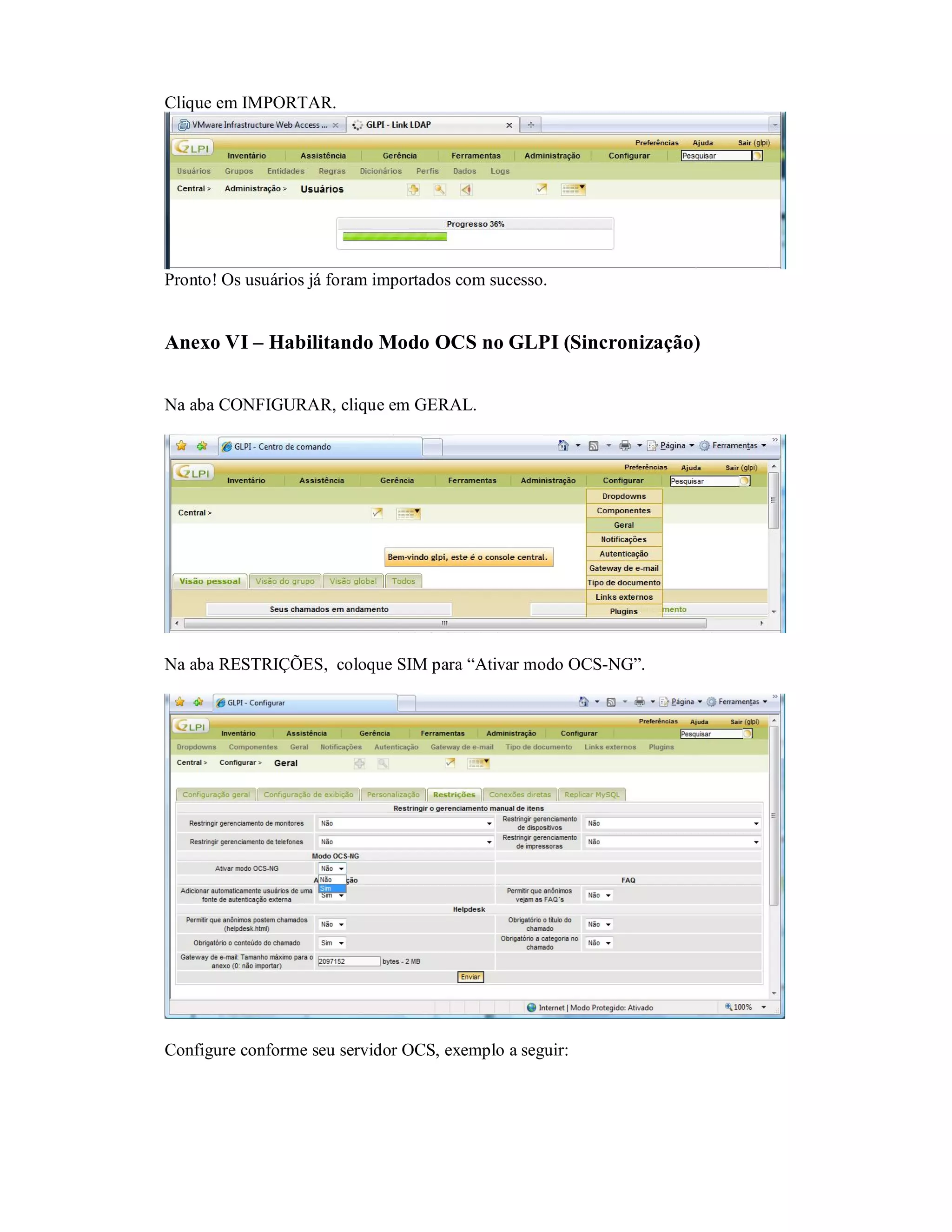The height and width of the screenshot is (1232, 952).
Task: Click the GLPI logo in Link LDAP page
Action: pyautogui.click(x=192, y=147)
